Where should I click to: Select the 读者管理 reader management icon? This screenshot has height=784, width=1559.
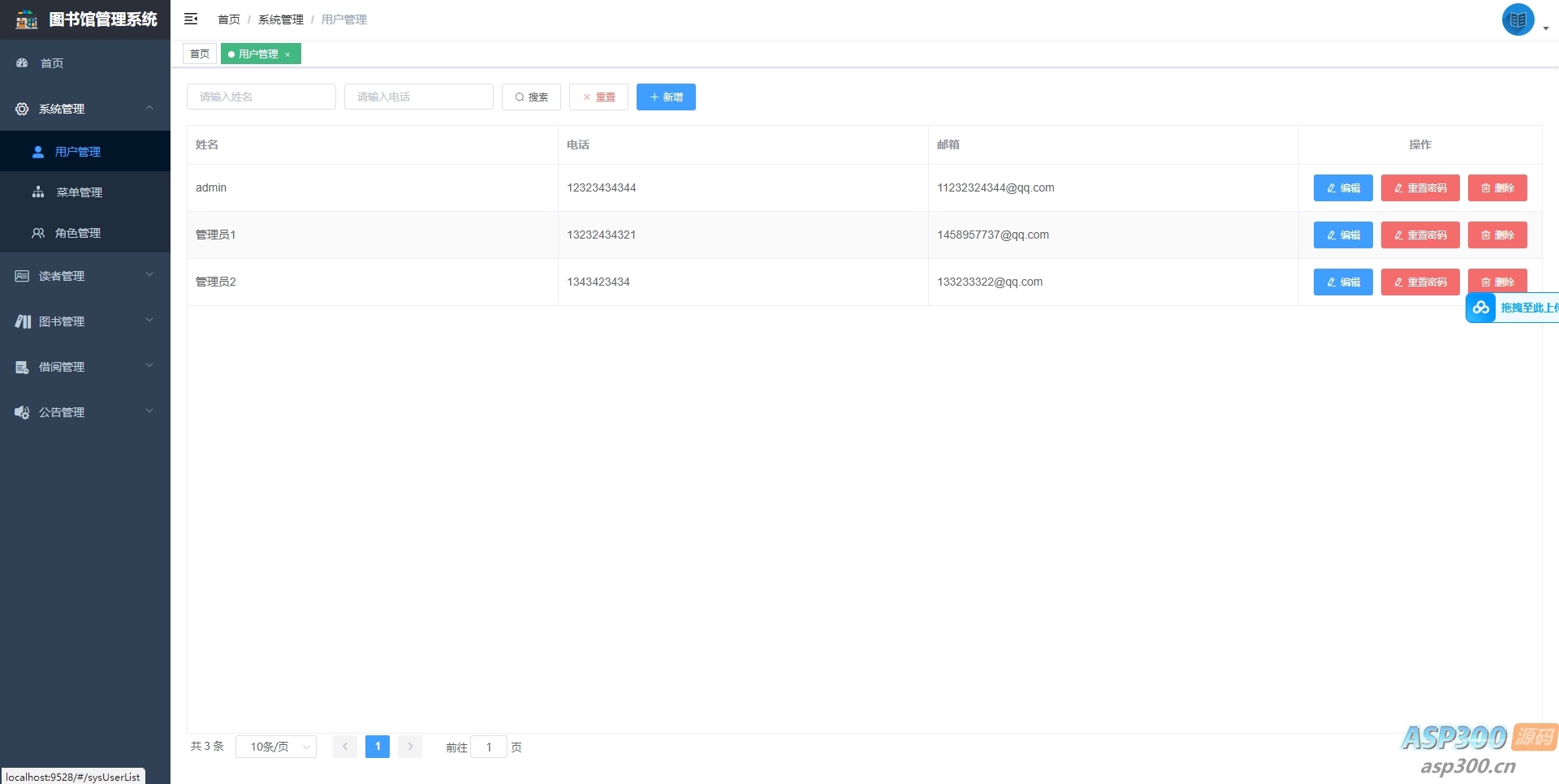point(21,275)
